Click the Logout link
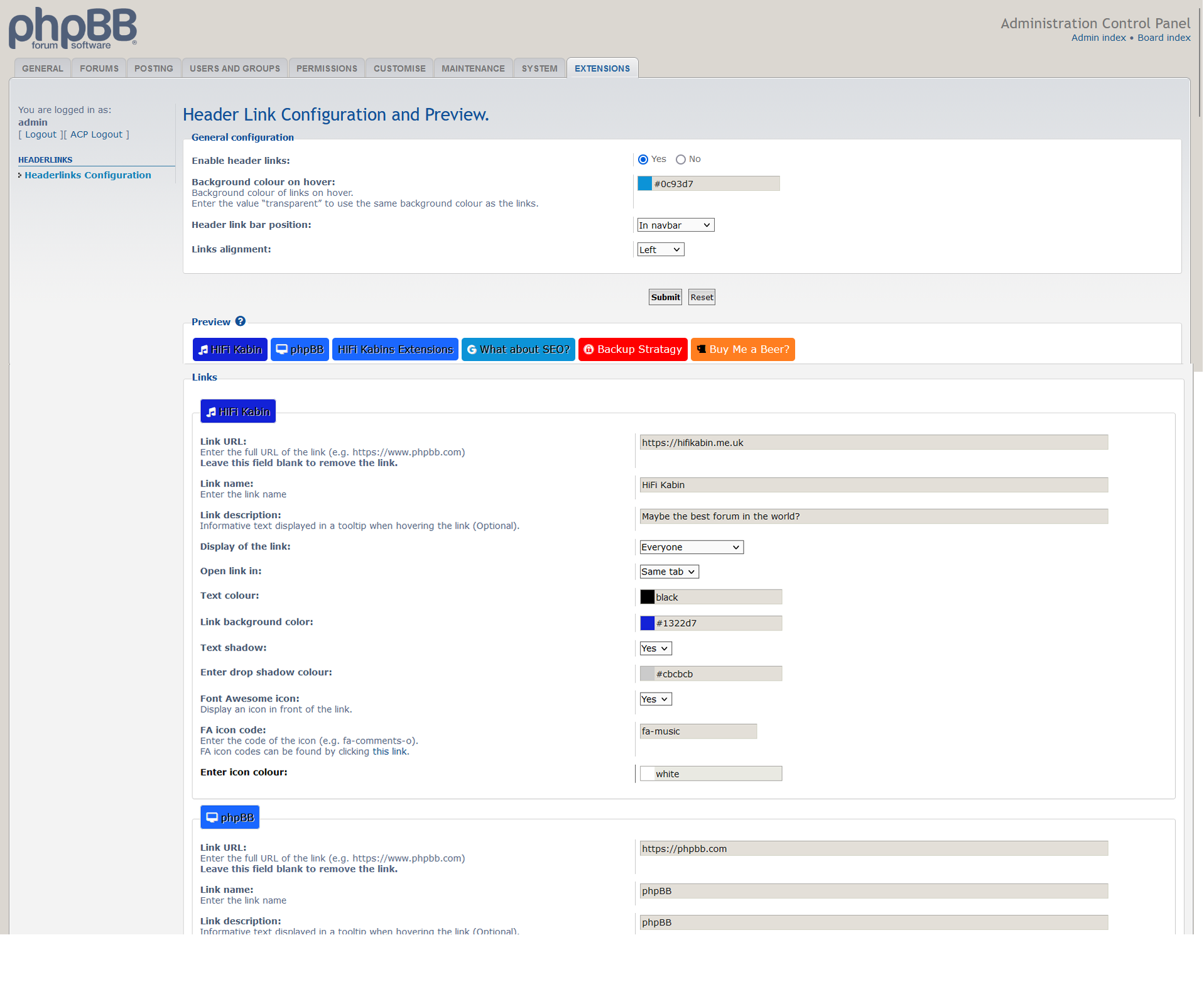The height and width of the screenshot is (989, 1204). tap(41, 134)
